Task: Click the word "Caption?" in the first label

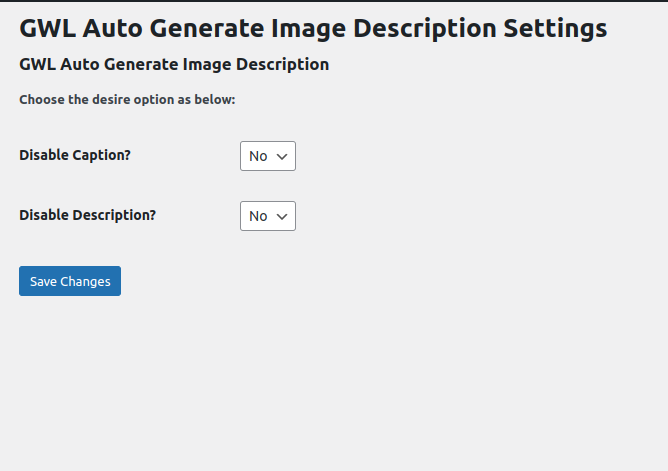Action: click(x=102, y=155)
